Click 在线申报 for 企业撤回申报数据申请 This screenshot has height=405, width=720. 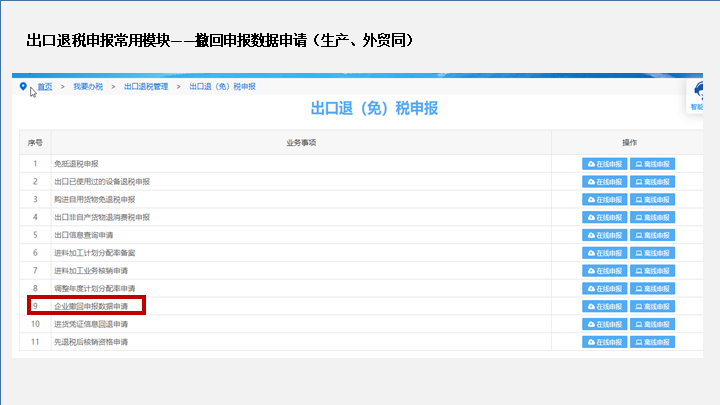click(604, 306)
